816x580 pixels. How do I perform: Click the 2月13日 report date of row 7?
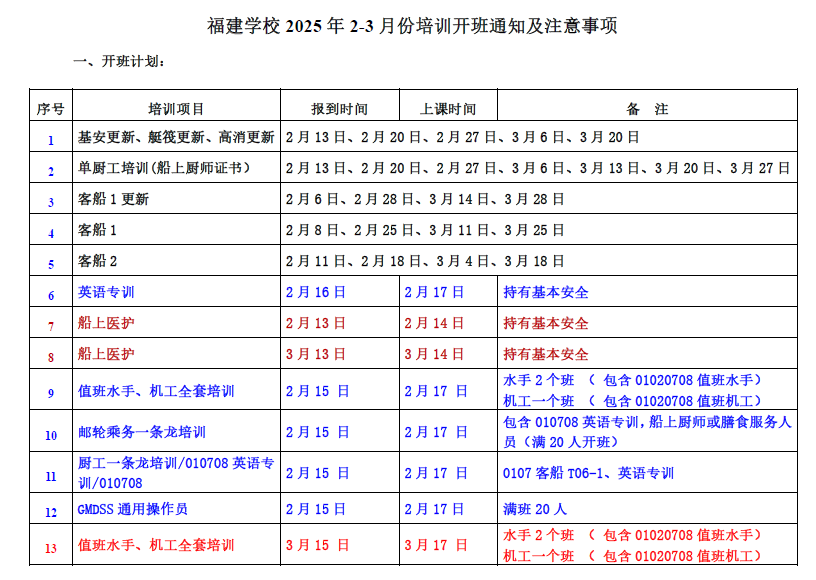click(315, 323)
